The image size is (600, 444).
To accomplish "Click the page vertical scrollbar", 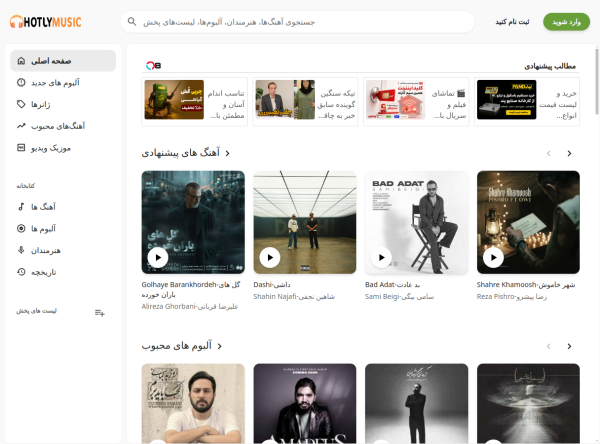I will (x=597, y=81).
